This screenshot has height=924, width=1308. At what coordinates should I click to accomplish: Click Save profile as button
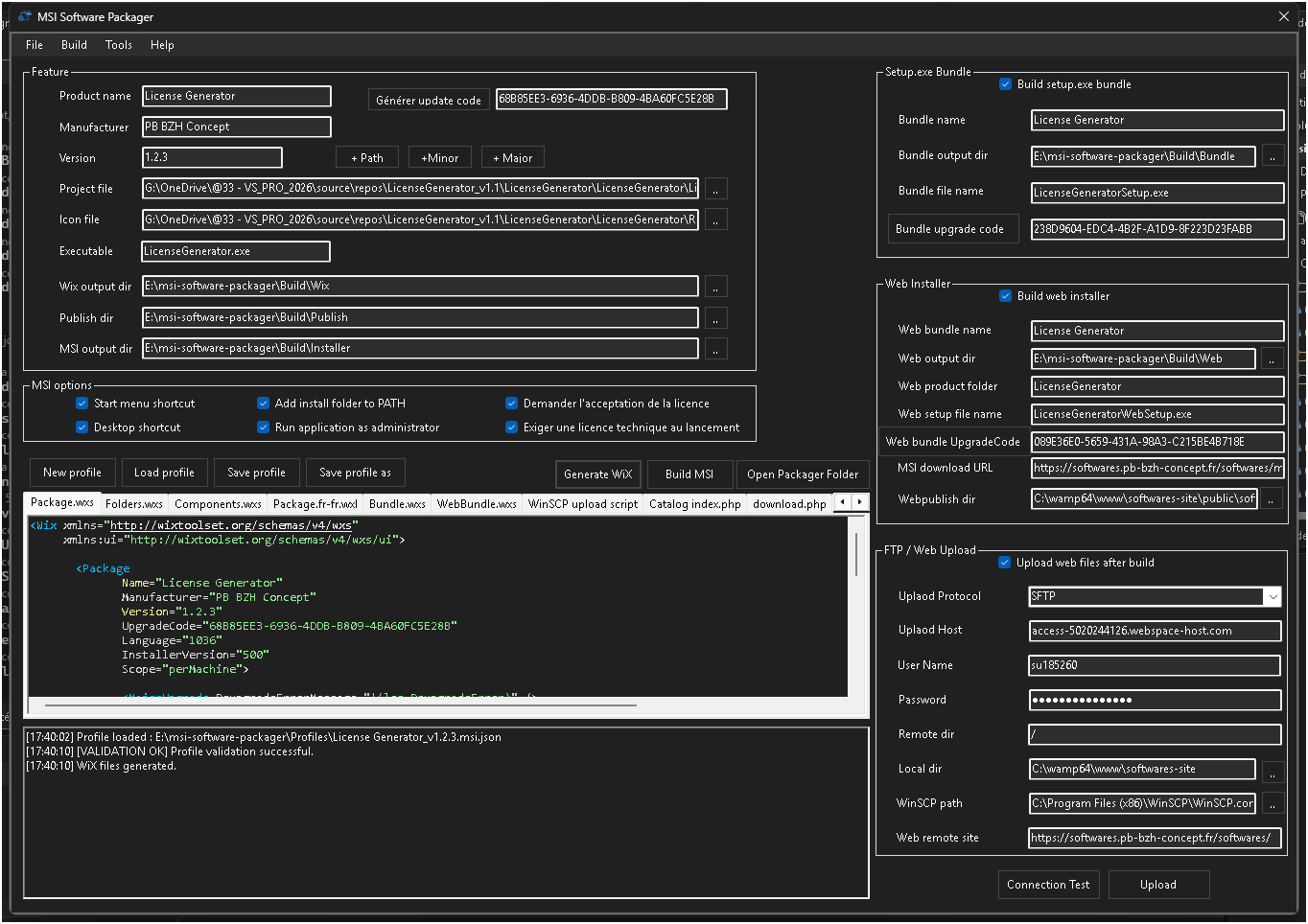355,473
